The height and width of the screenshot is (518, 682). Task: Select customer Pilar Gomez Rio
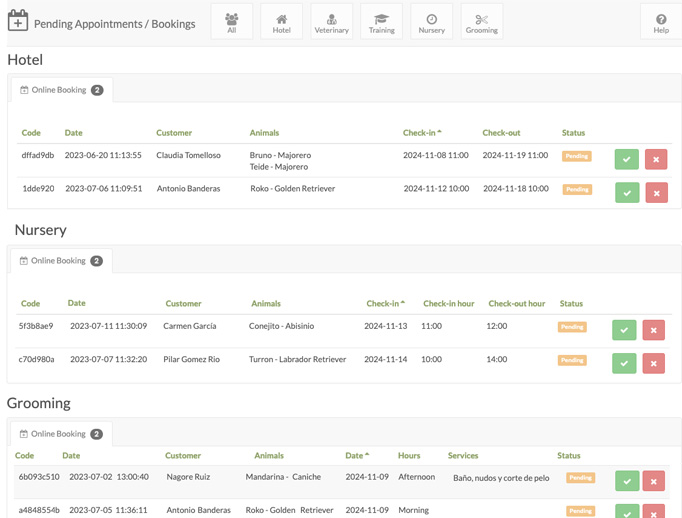tap(191, 359)
